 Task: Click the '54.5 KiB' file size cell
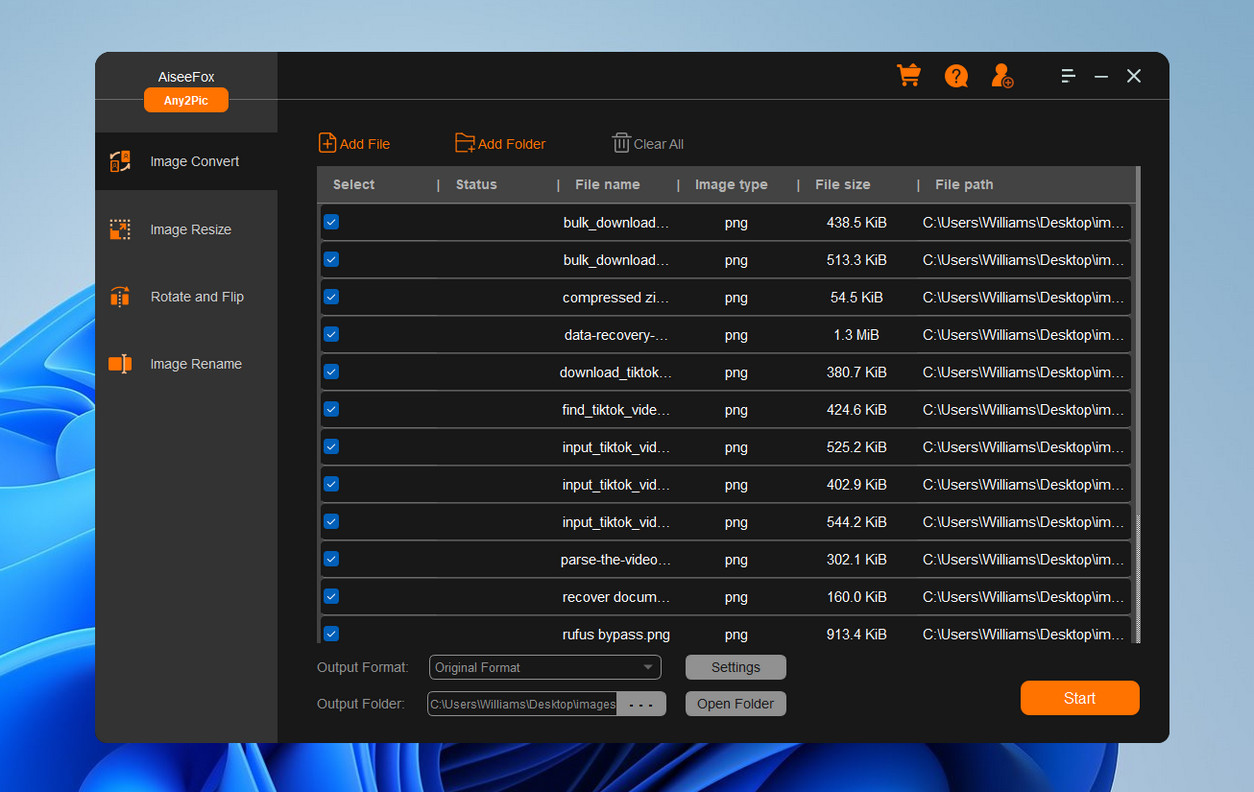[857, 297]
